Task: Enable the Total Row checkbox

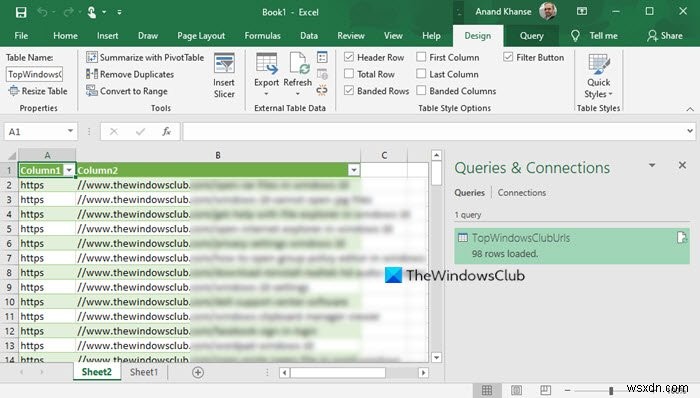Action: point(349,74)
